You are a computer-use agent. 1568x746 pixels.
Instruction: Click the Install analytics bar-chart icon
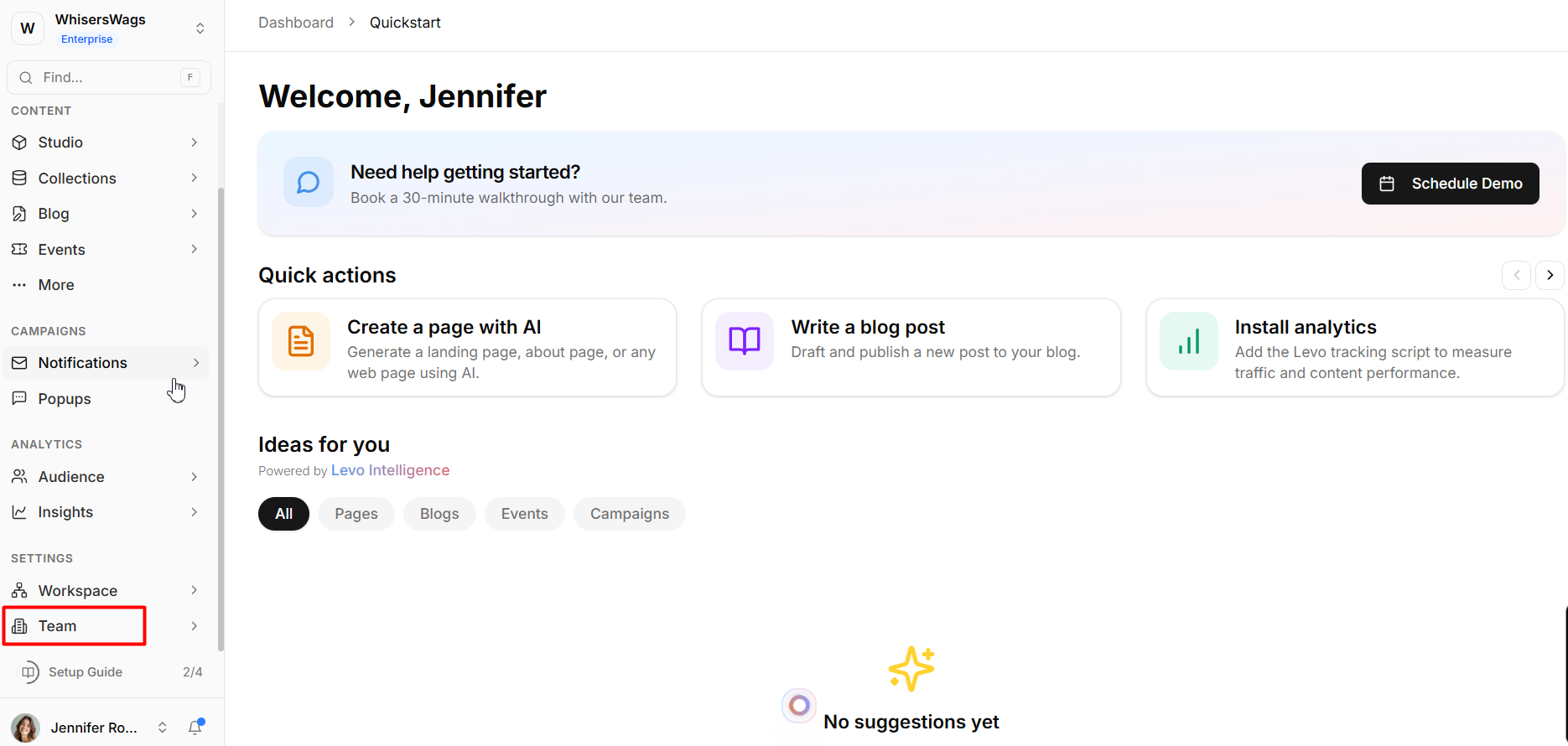[x=1188, y=341]
